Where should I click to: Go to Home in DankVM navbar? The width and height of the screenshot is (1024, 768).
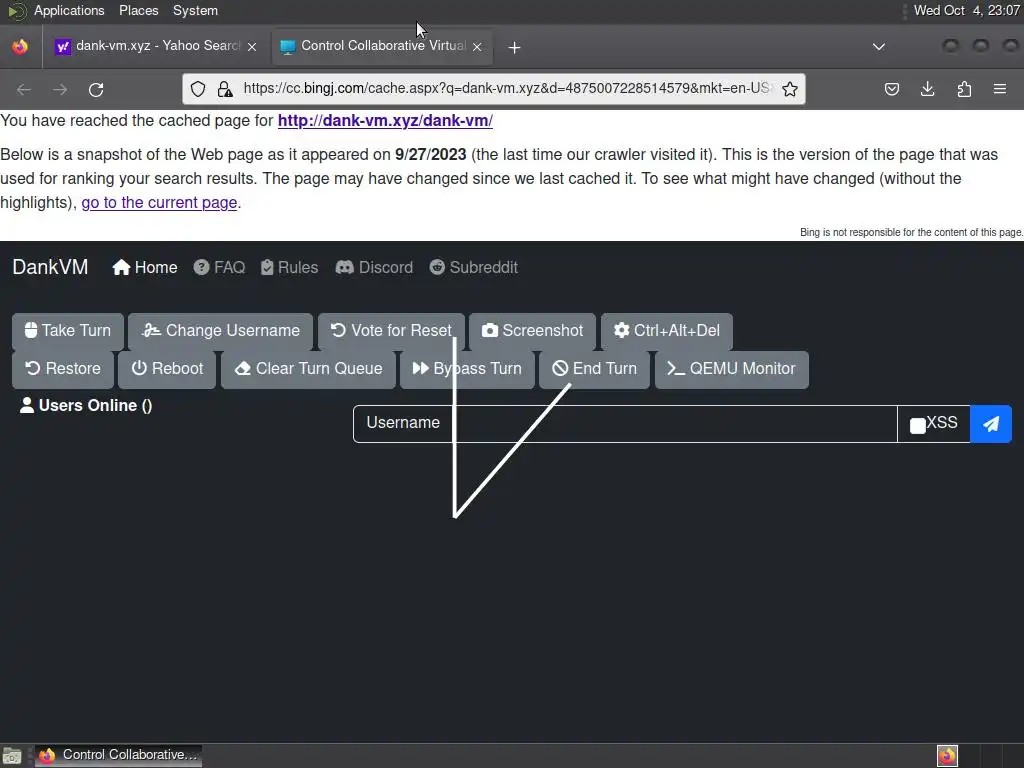[x=145, y=267]
